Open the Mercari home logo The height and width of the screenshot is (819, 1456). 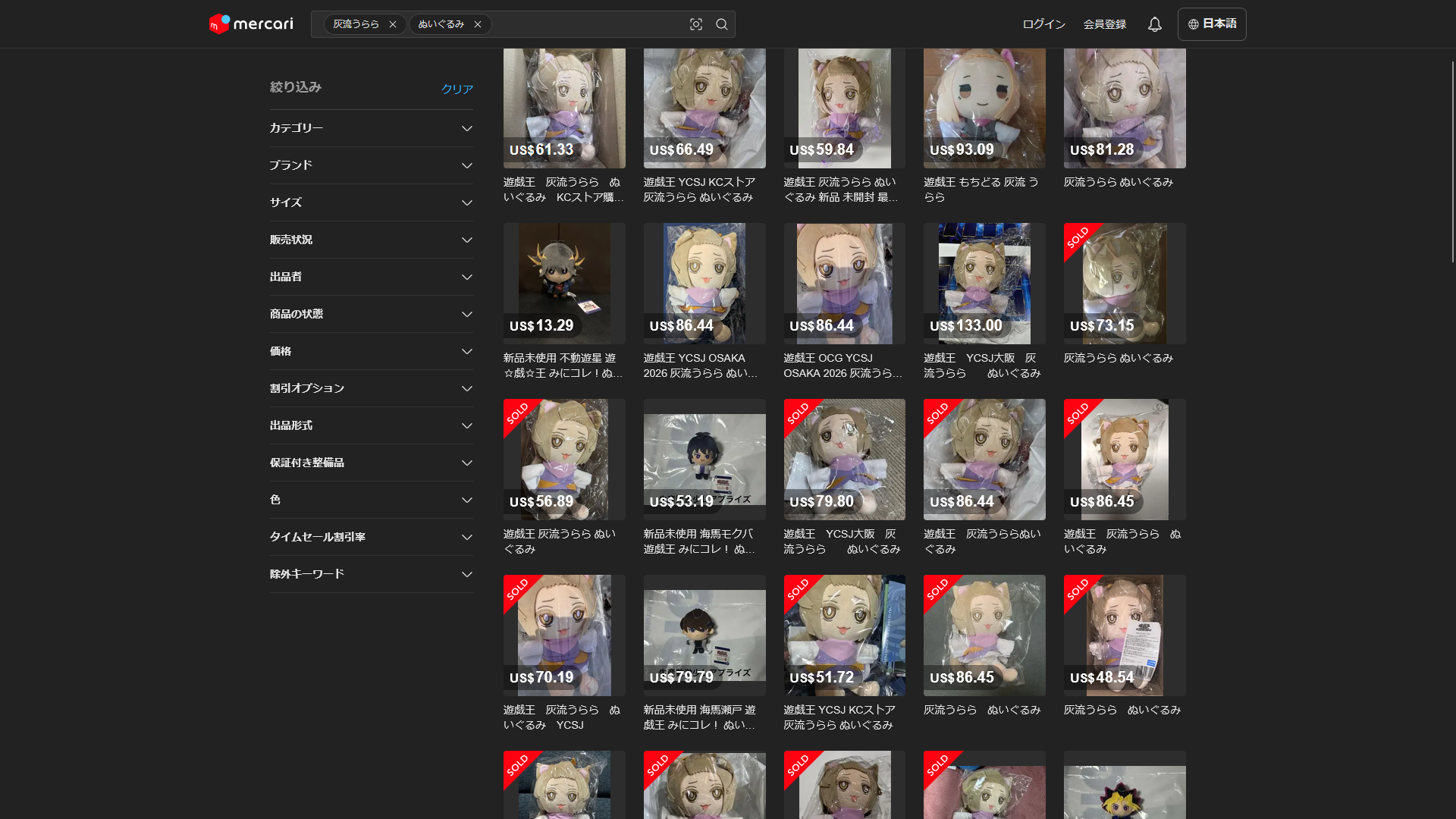(251, 24)
